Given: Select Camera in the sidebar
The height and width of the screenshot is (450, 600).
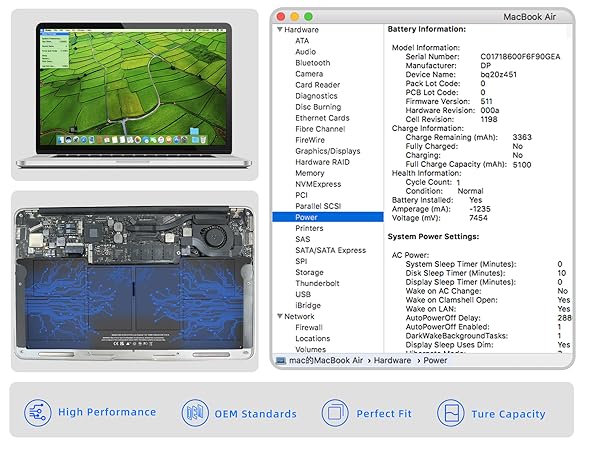Looking at the screenshot, I should (x=309, y=74).
